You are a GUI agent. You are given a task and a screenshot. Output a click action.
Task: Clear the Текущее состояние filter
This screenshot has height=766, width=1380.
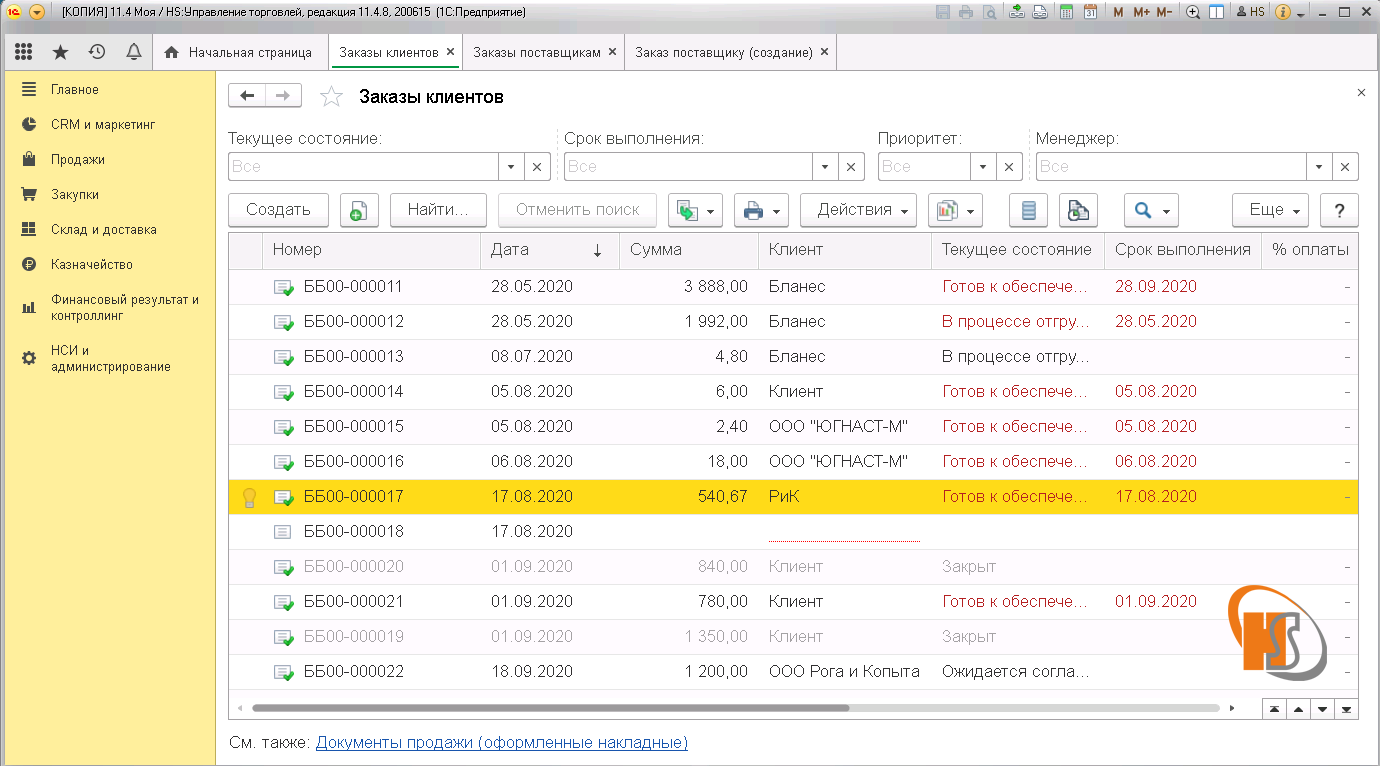click(x=537, y=167)
